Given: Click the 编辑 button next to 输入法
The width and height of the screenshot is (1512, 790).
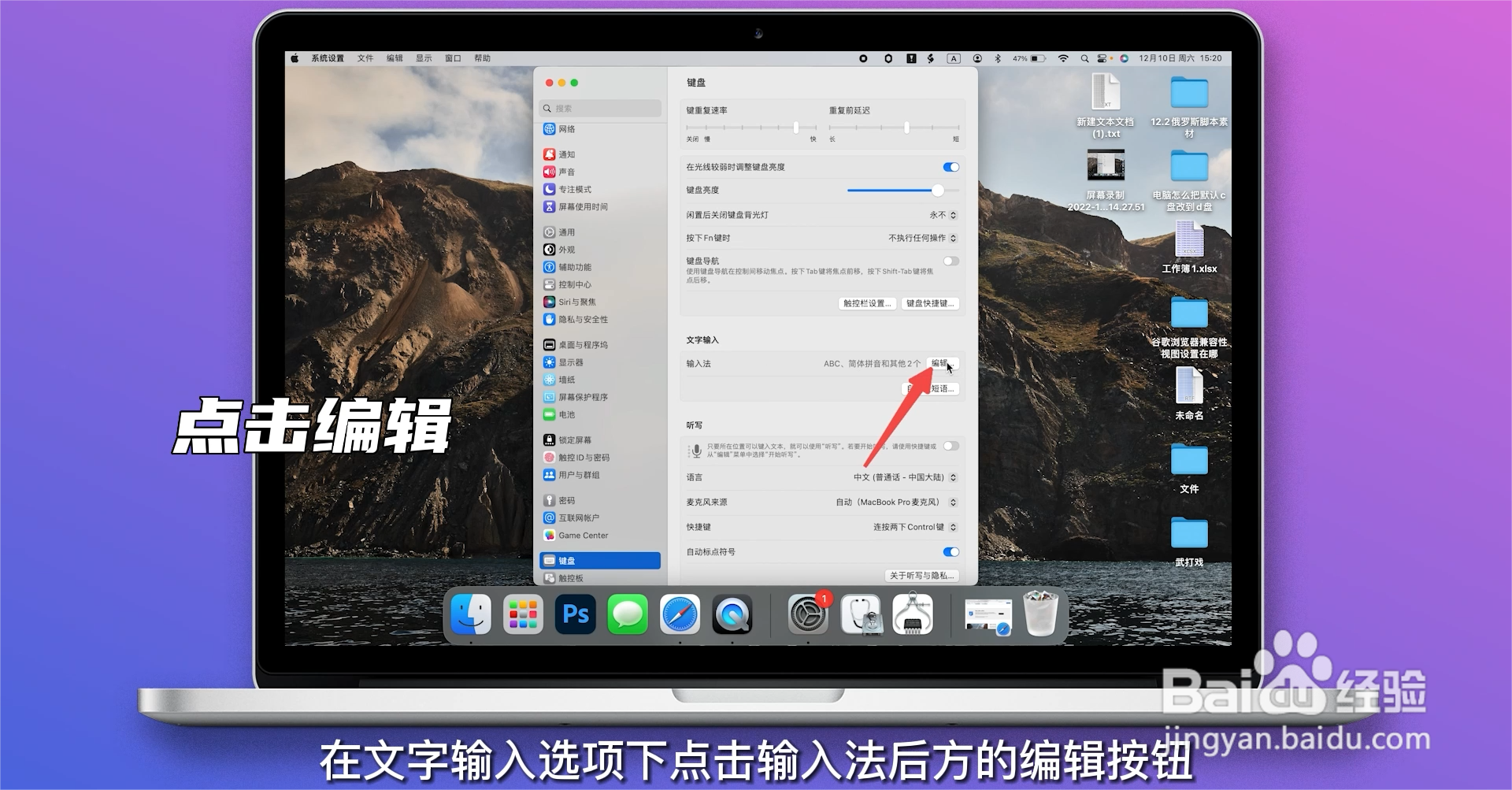Looking at the screenshot, I should (939, 364).
